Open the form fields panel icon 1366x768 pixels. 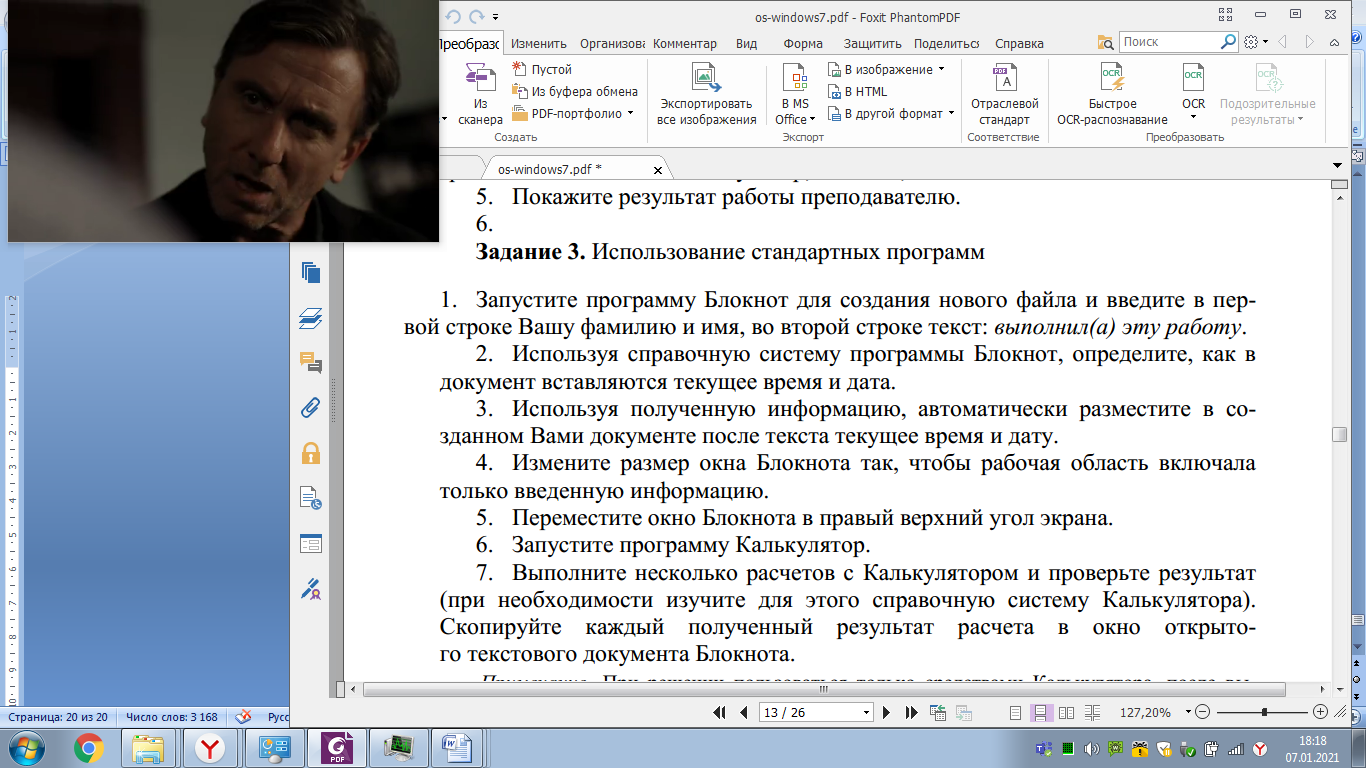310,544
